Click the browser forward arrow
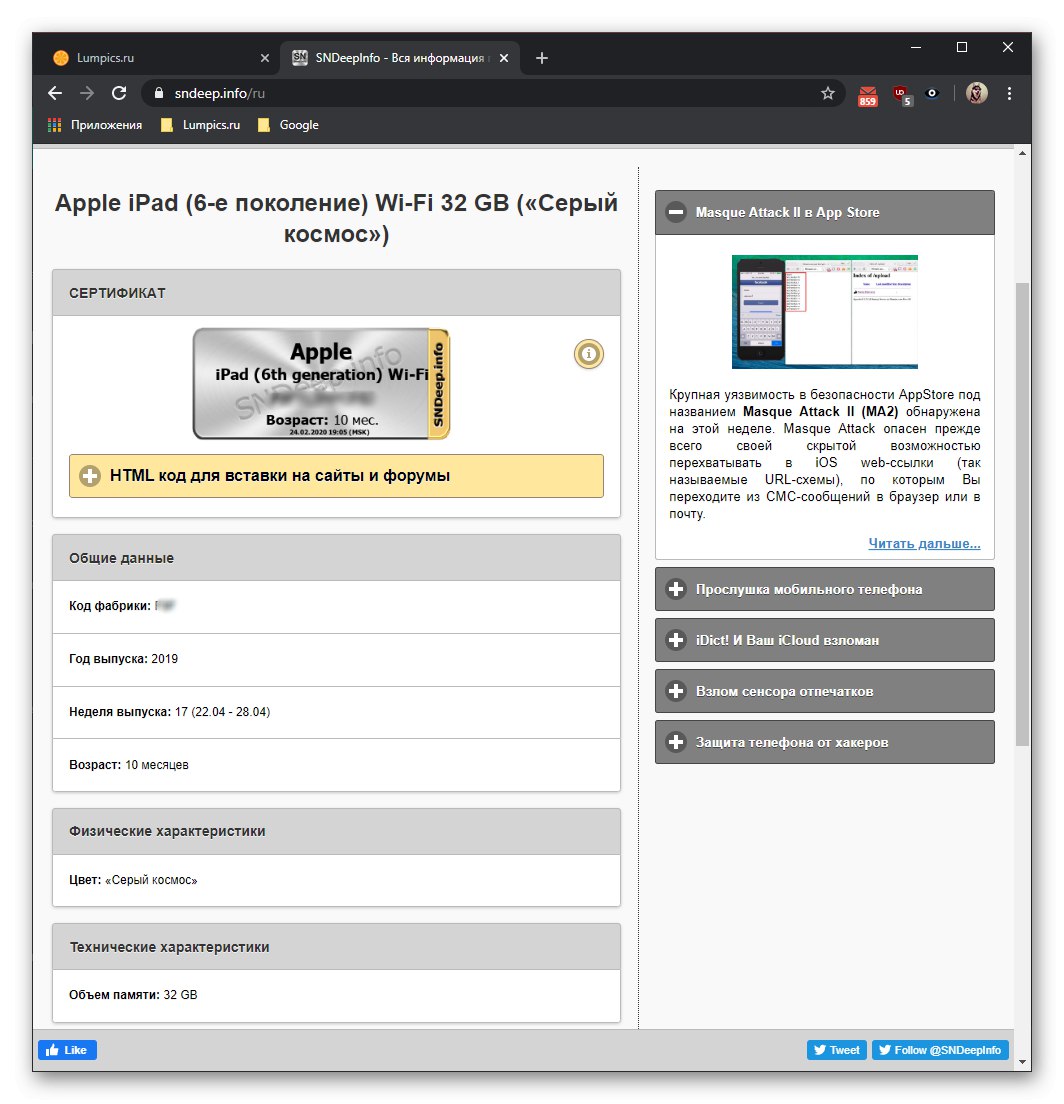 pyautogui.click(x=87, y=94)
